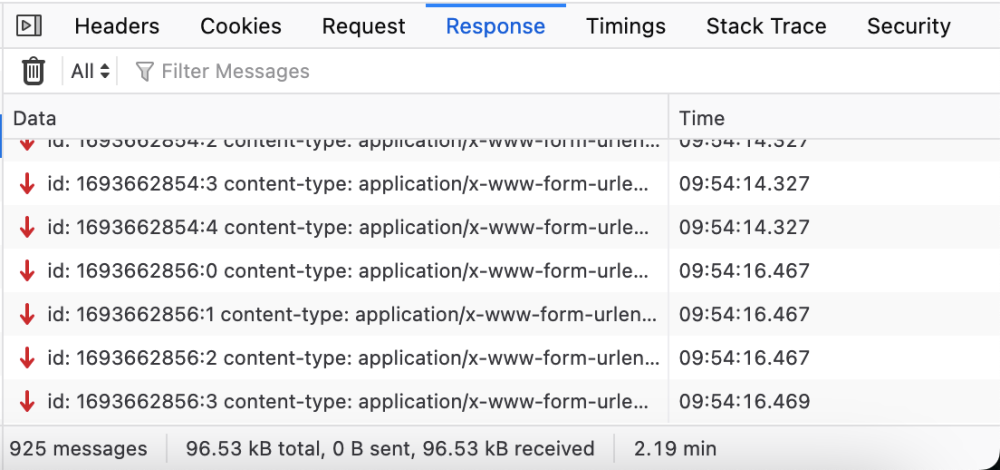Open the Stack Trace tab
The image size is (1000, 470).
pos(766,26)
